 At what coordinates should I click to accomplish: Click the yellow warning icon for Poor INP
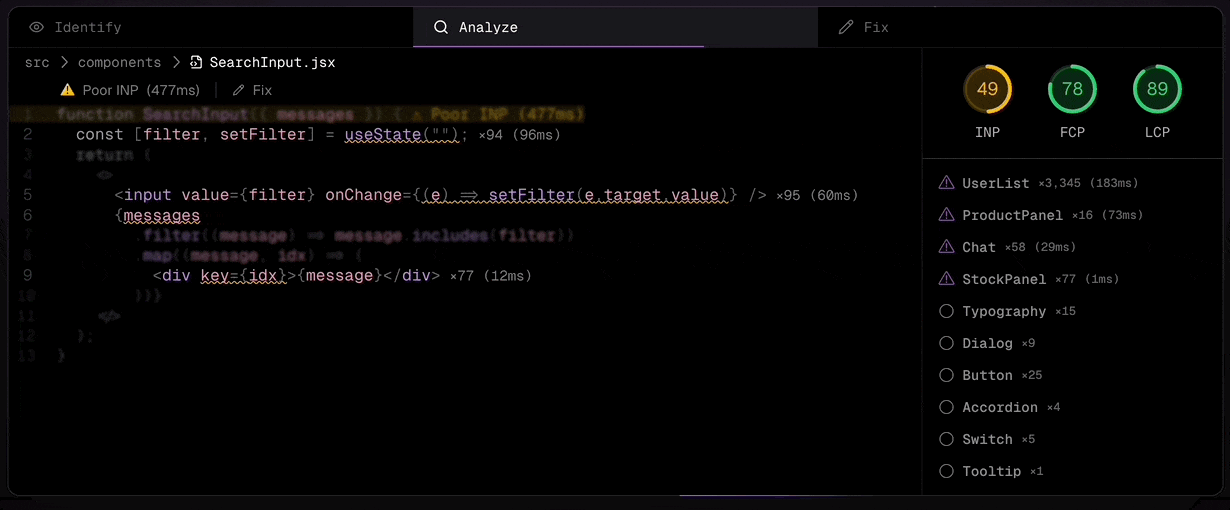[68, 90]
